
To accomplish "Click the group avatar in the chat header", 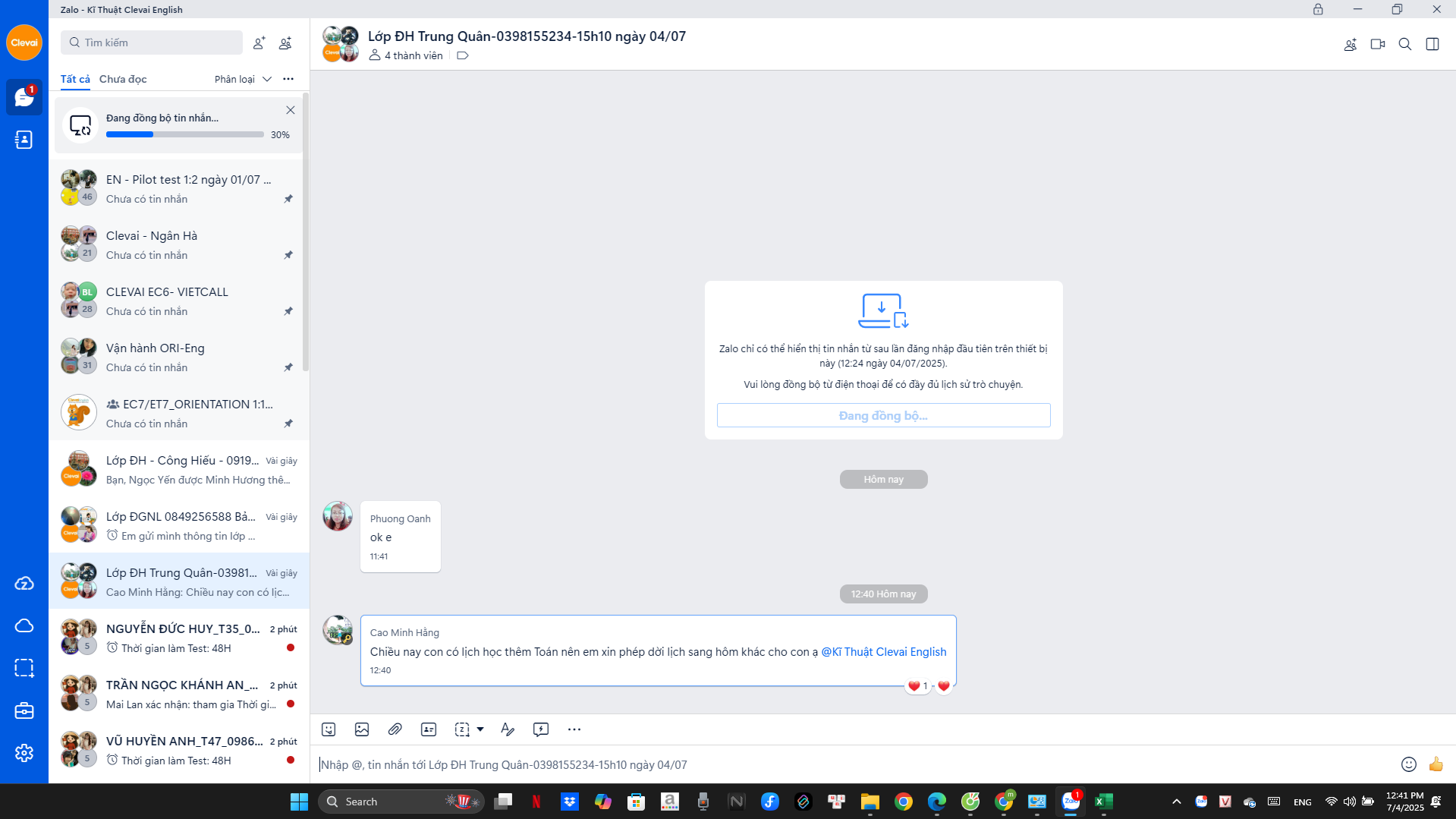I will 341,44.
